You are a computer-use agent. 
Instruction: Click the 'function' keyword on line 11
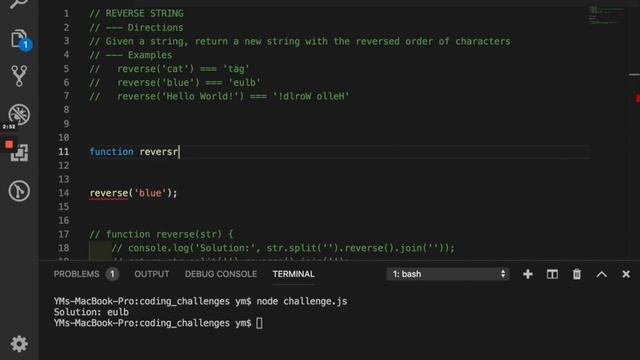click(111, 152)
